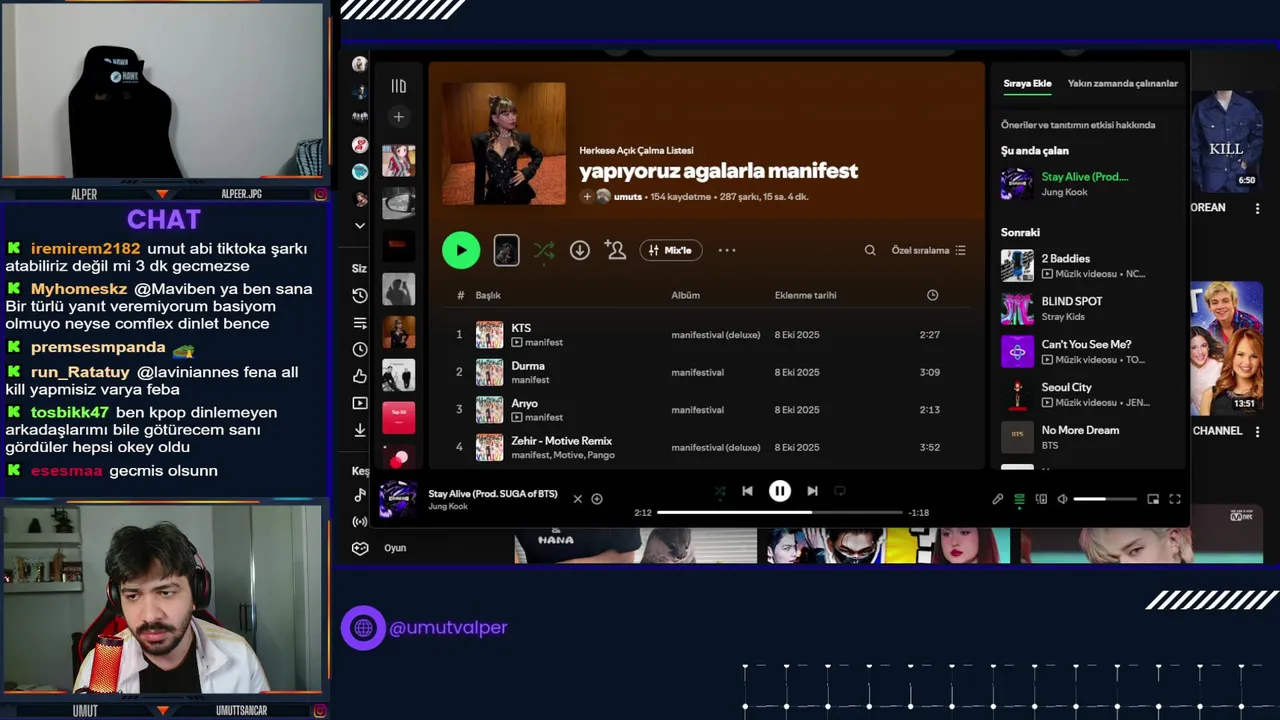Image resolution: width=1280 pixels, height=720 pixels.
Task: Click the Mix'le button
Action: (671, 250)
